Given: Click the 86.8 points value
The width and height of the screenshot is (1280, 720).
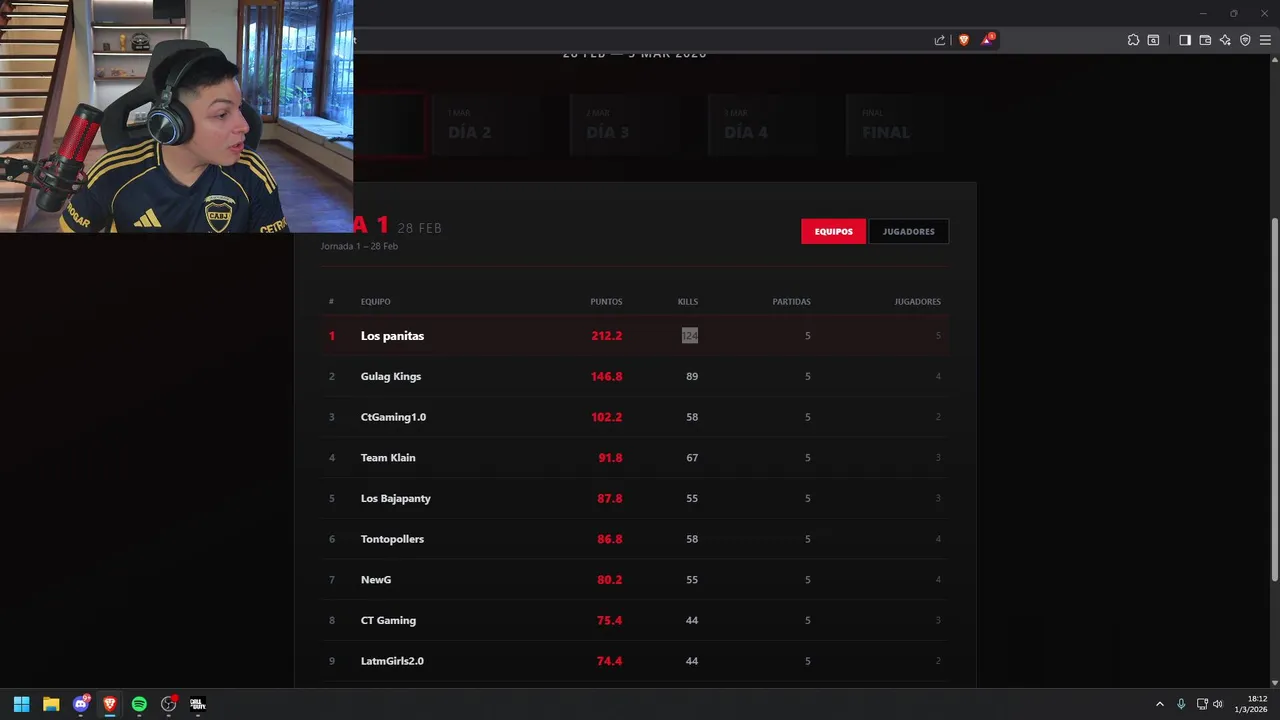Looking at the screenshot, I should 610,539.
